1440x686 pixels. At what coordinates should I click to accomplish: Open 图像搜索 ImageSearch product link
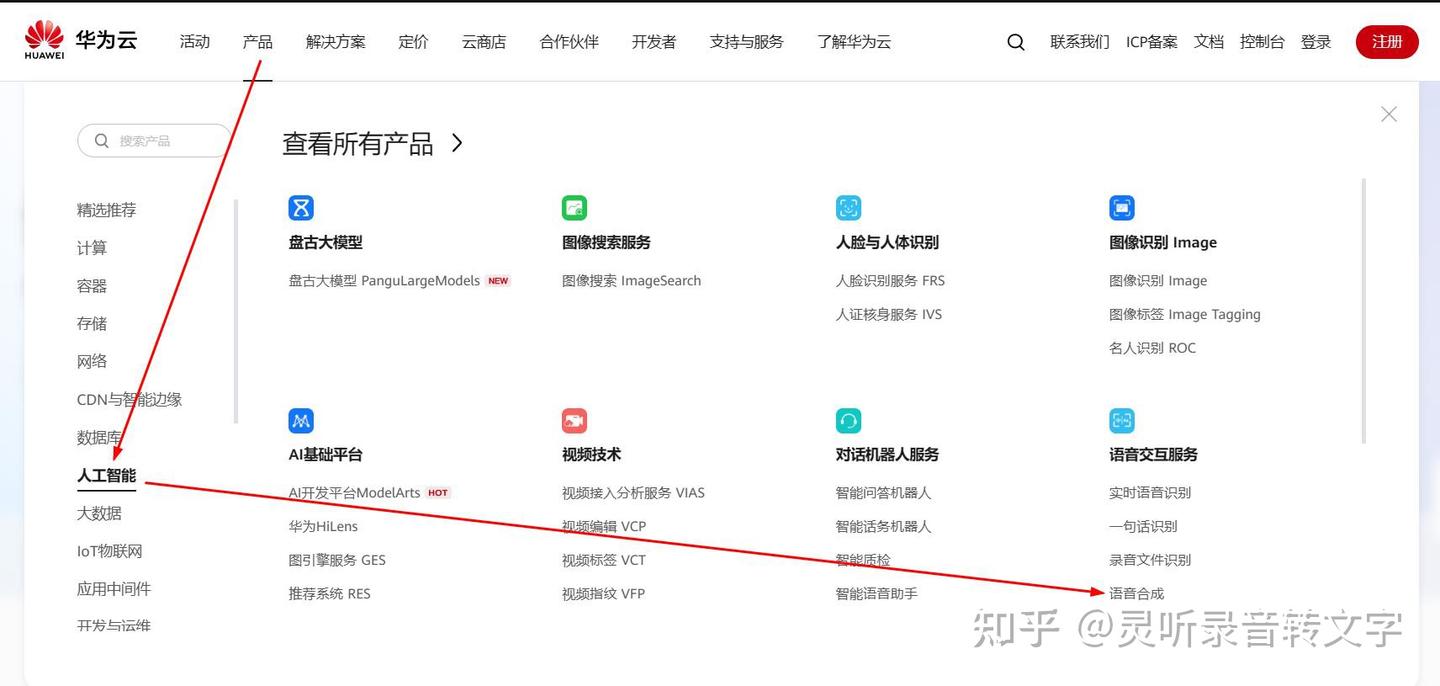tap(632, 281)
